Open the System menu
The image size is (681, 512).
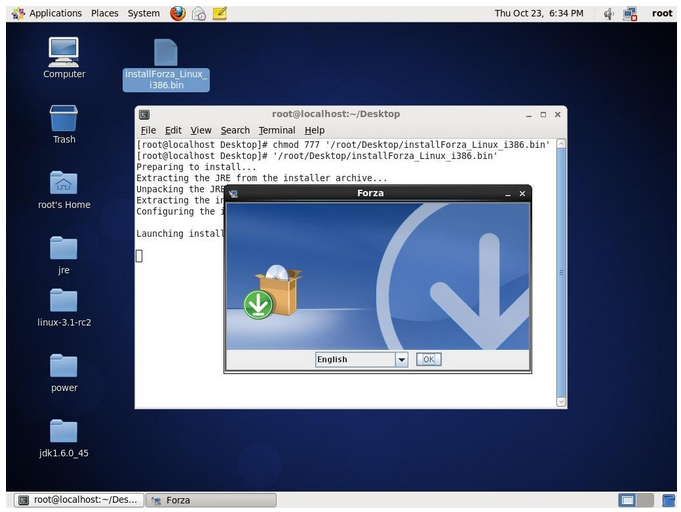pos(144,13)
